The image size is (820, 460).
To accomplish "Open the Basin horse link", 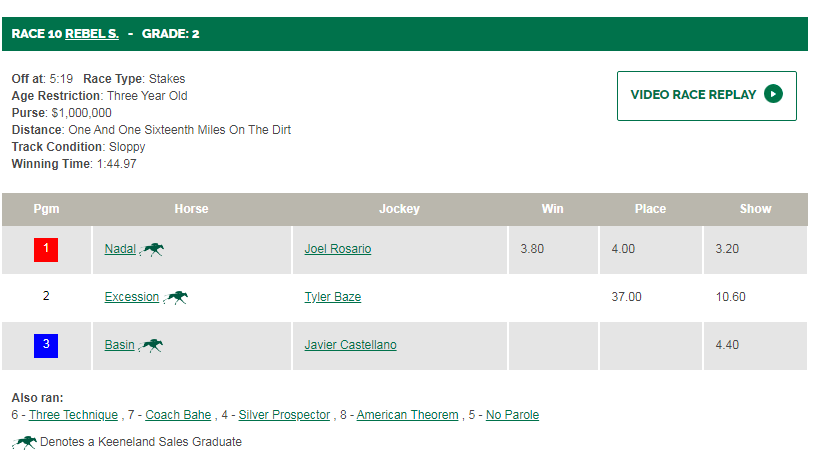I will tap(119, 345).
